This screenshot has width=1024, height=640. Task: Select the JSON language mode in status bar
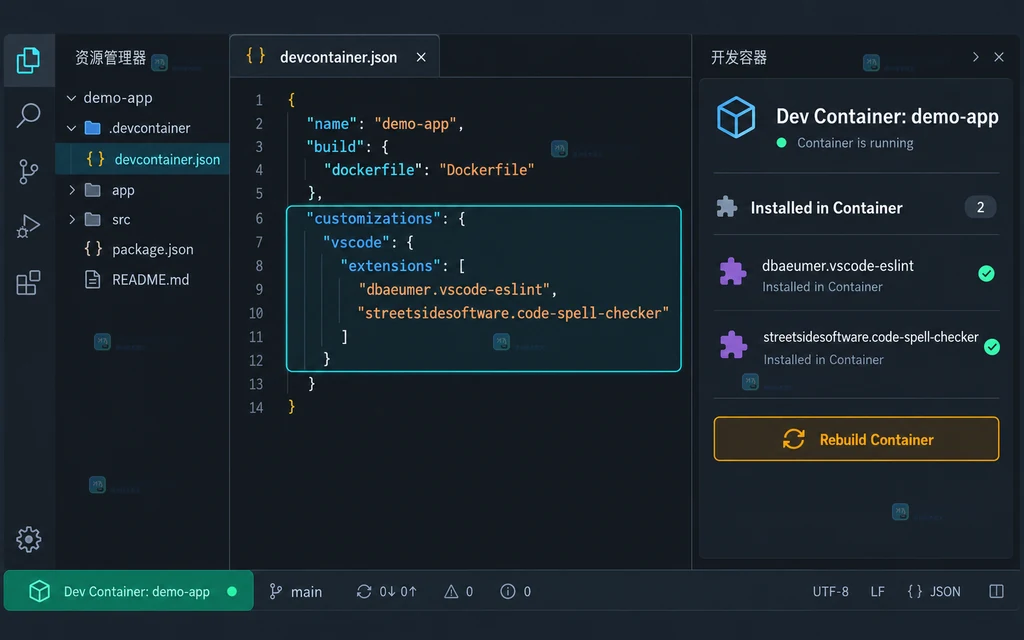tap(934, 592)
